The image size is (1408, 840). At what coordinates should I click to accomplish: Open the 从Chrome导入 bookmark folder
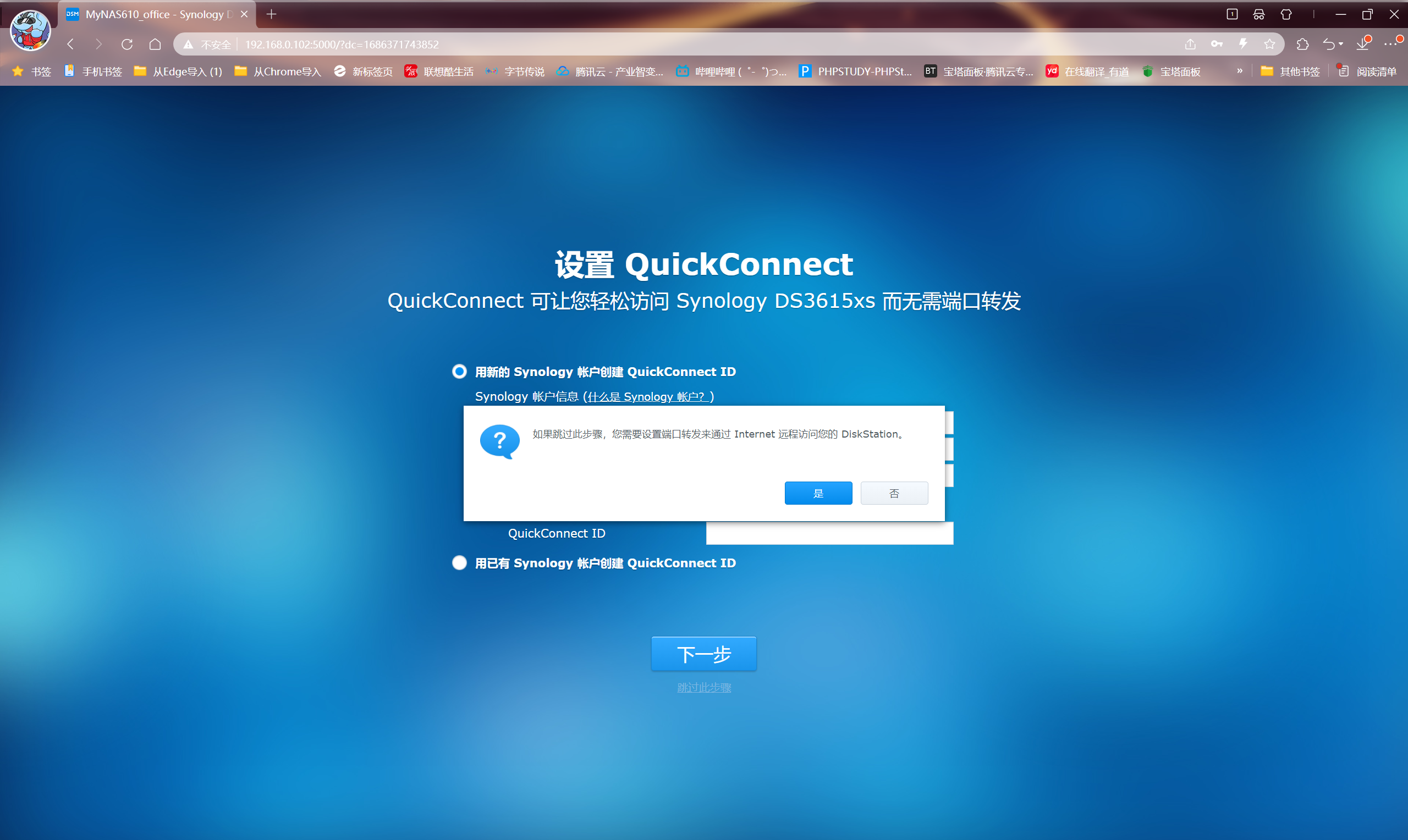(278, 71)
